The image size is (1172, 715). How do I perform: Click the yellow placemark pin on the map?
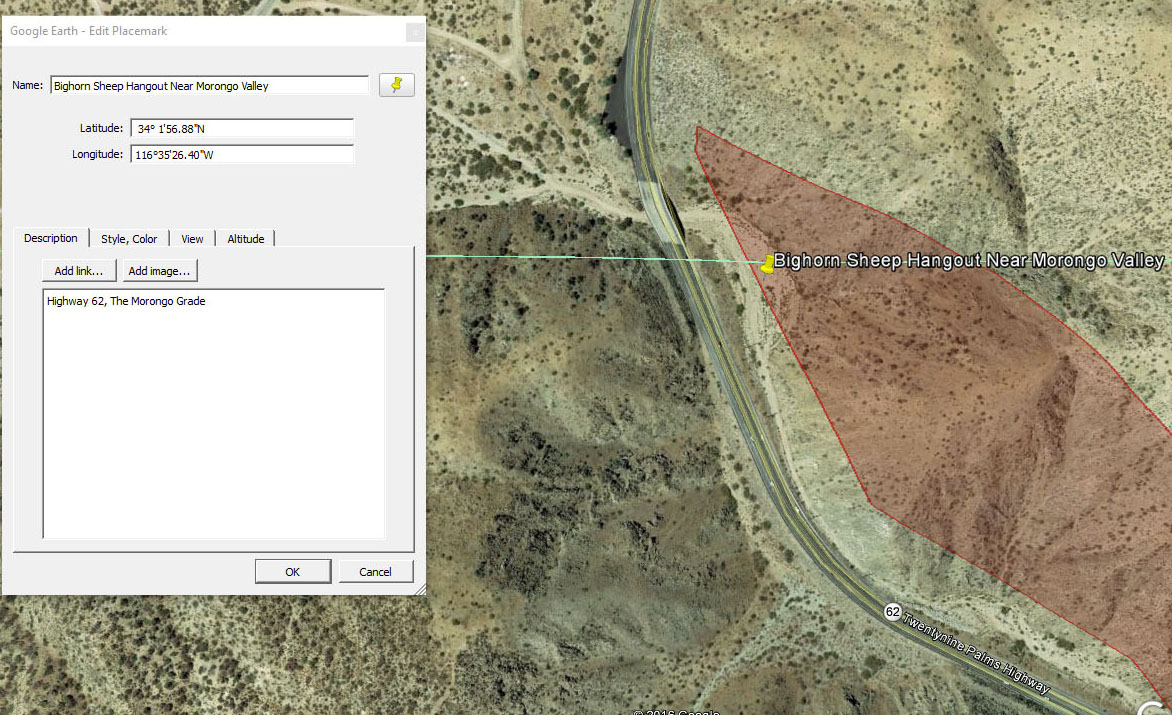(767, 264)
